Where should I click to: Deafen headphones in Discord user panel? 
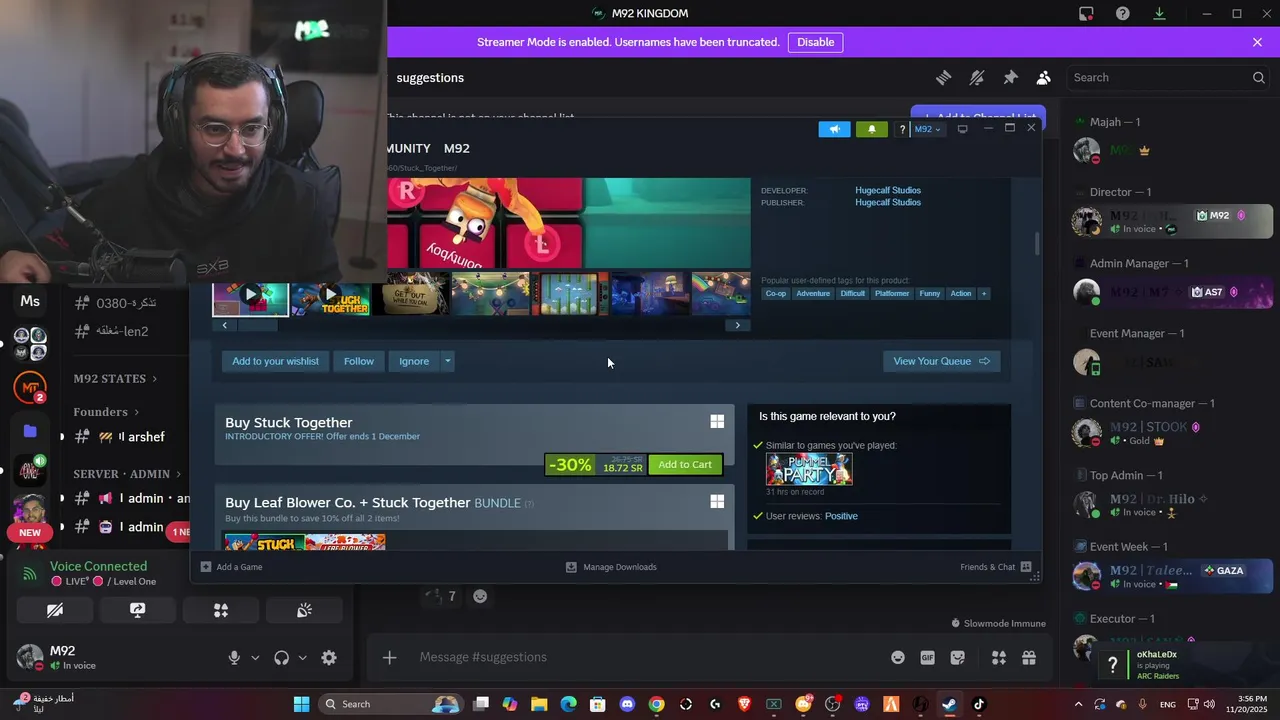(281, 657)
